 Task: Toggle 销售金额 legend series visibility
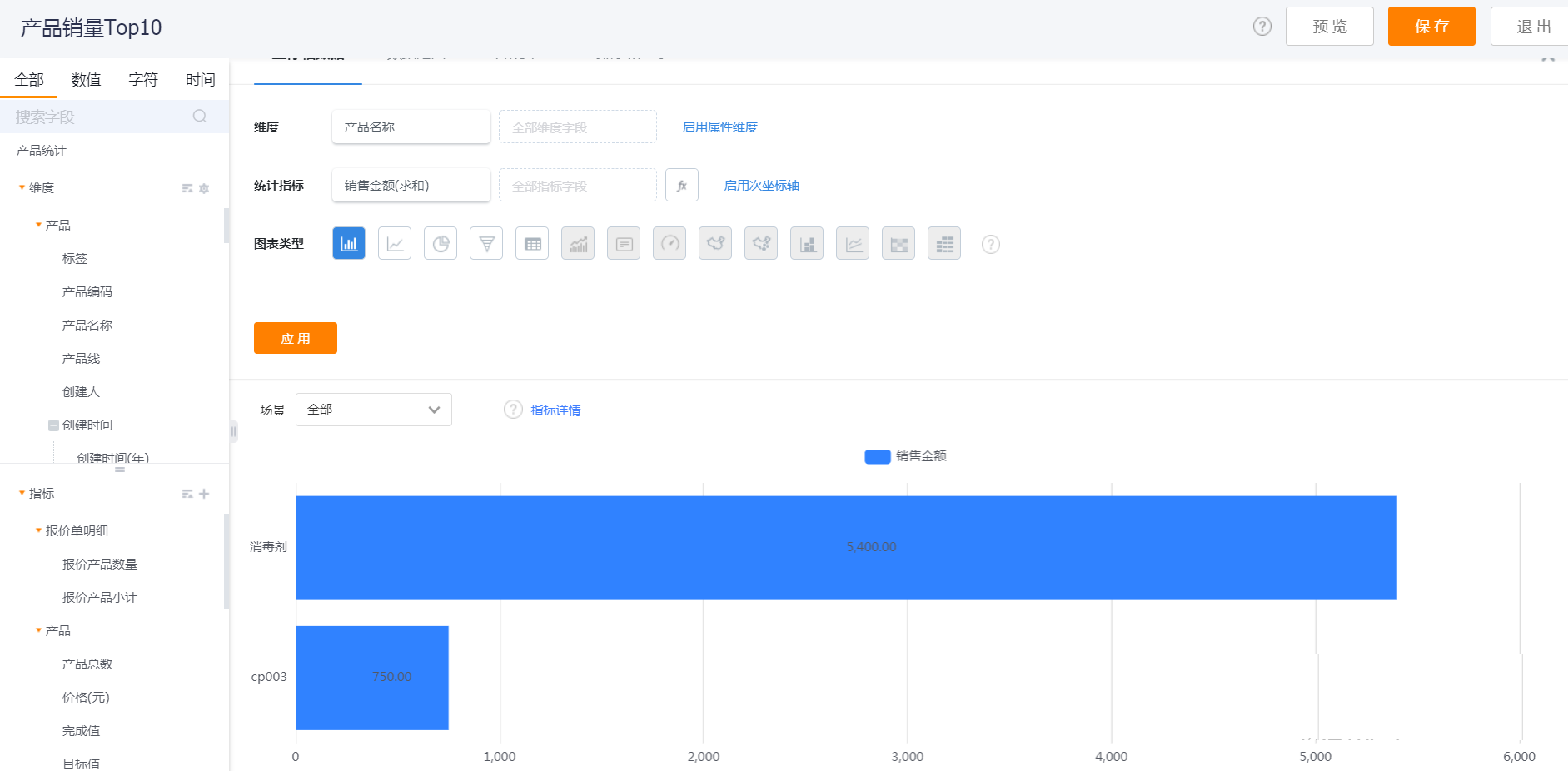pyautogui.click(x=905, y=456)
